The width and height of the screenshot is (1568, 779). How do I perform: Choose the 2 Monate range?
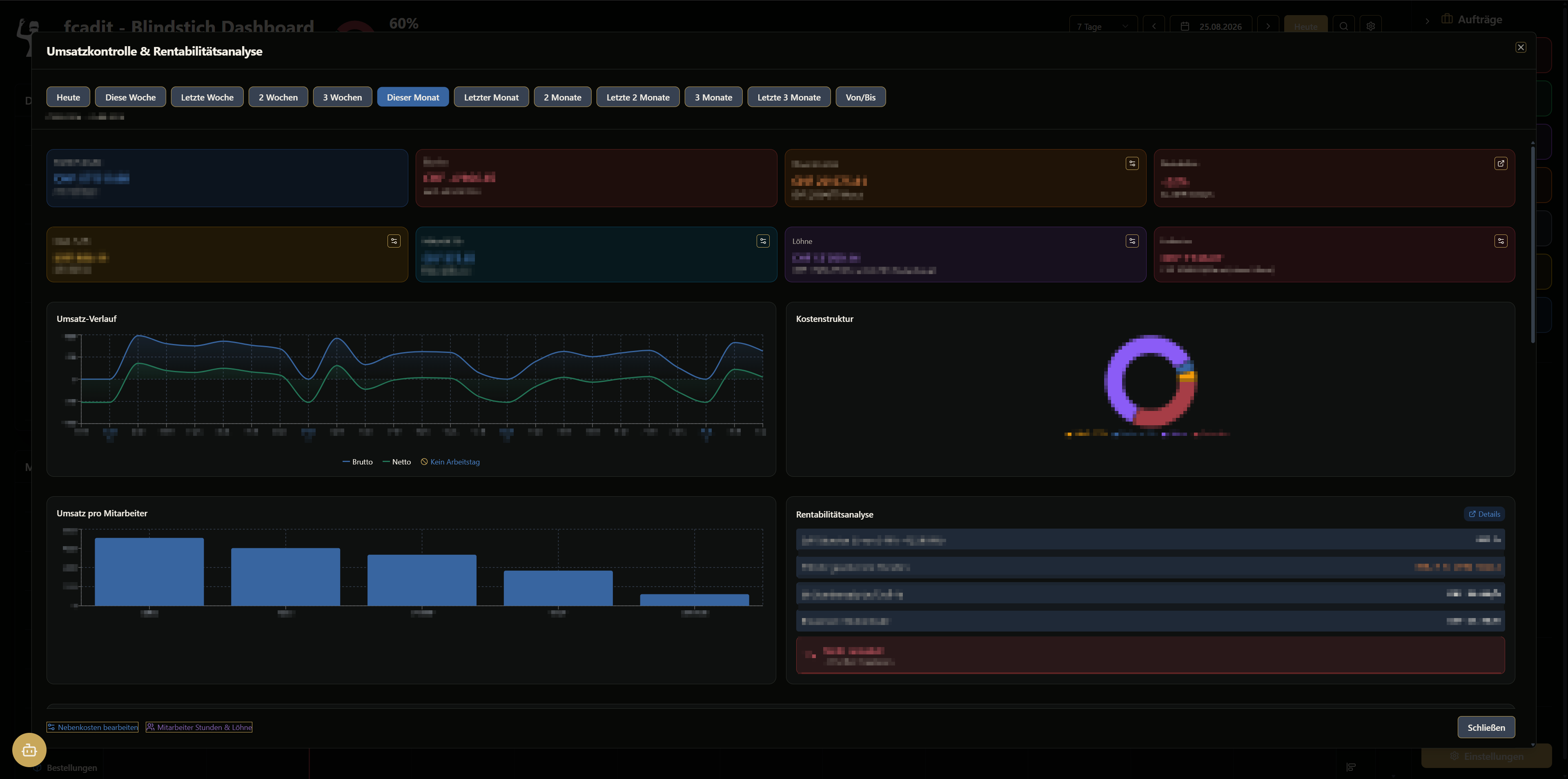562,97
